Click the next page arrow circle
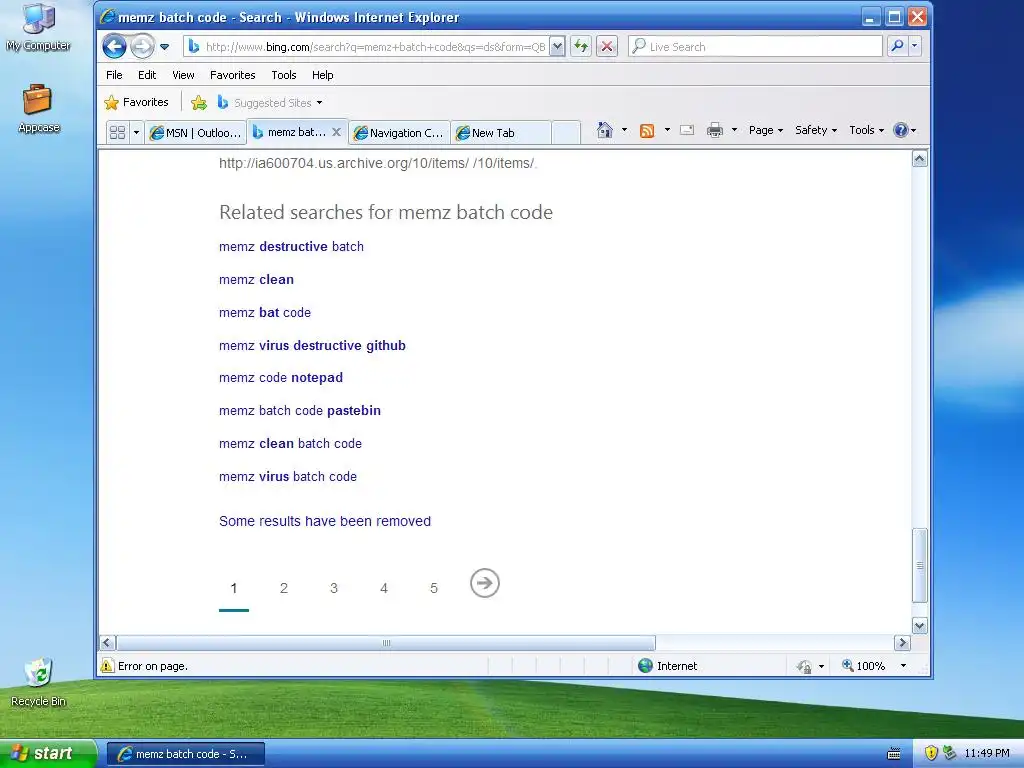The height and width of the screenshot is (768, 1024). tap(485, 583)
